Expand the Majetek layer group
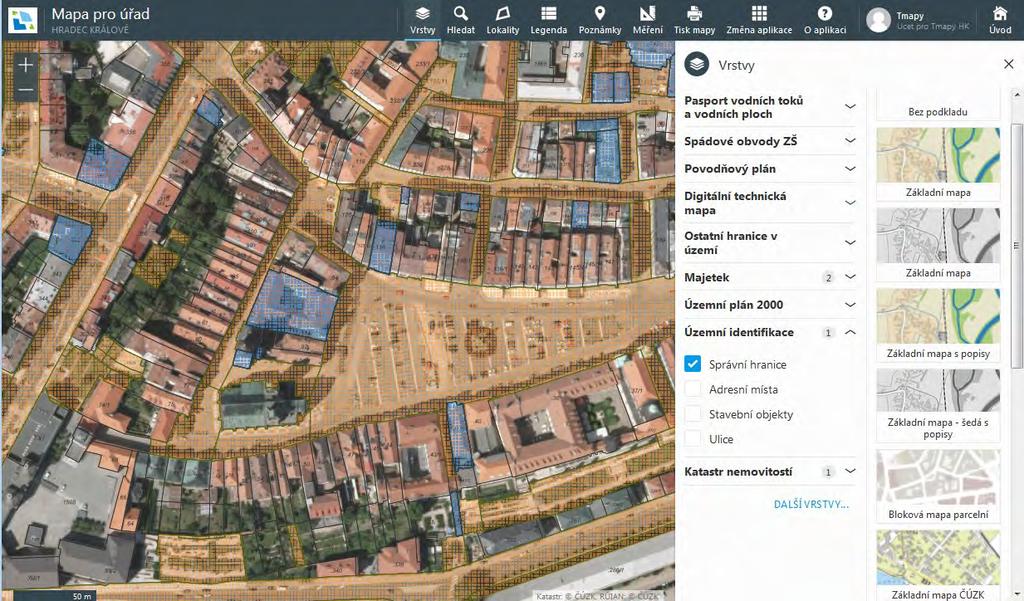 850,277
